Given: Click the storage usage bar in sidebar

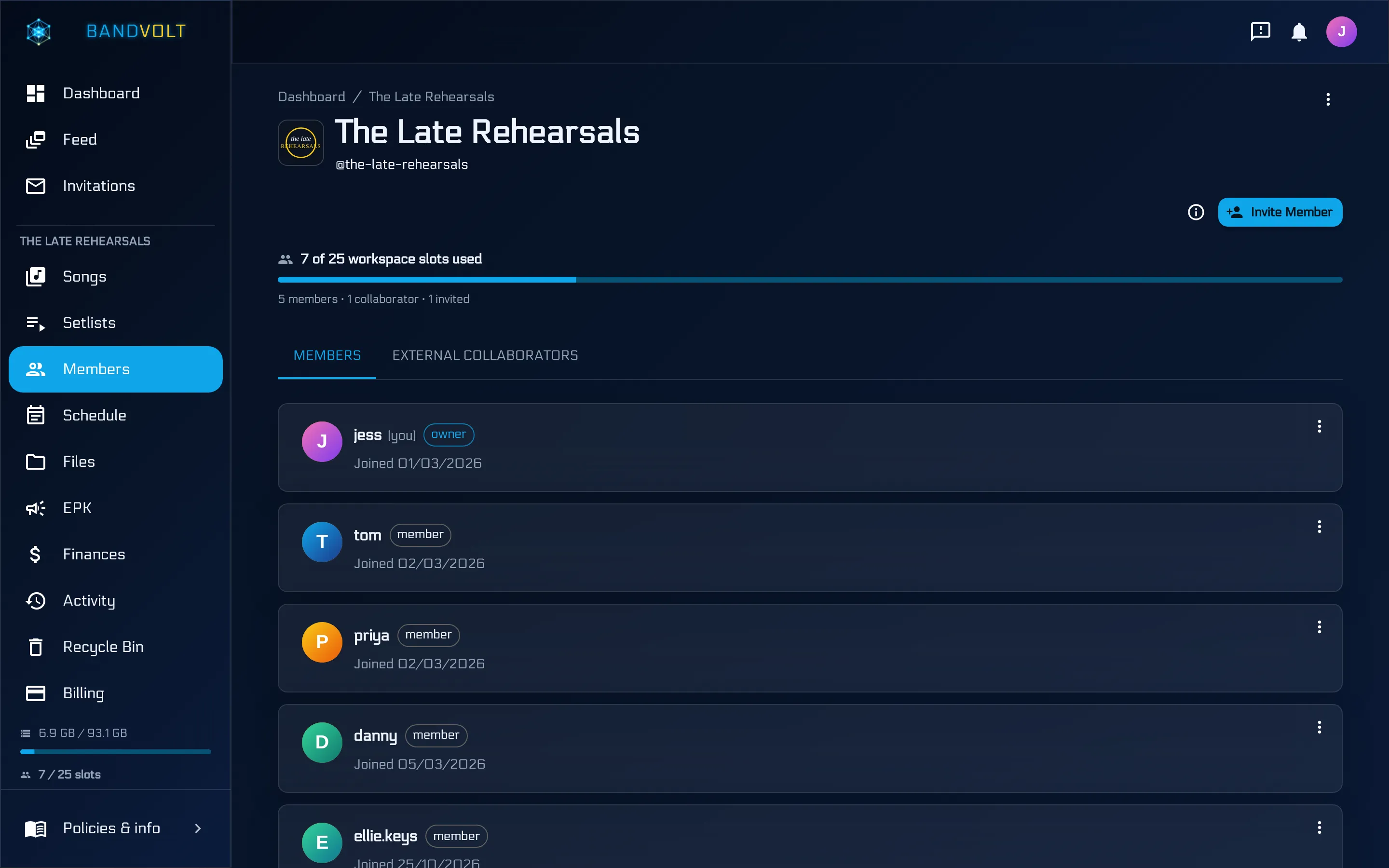Looking at the screenshot, I should (x=115, y=751).
